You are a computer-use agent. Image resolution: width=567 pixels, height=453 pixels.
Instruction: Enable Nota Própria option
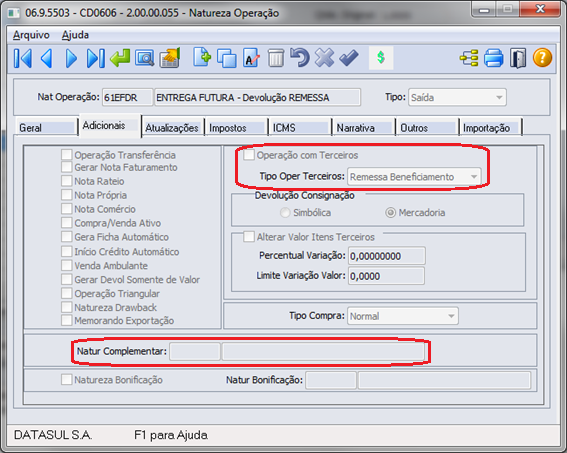click(x=67, y=195)
